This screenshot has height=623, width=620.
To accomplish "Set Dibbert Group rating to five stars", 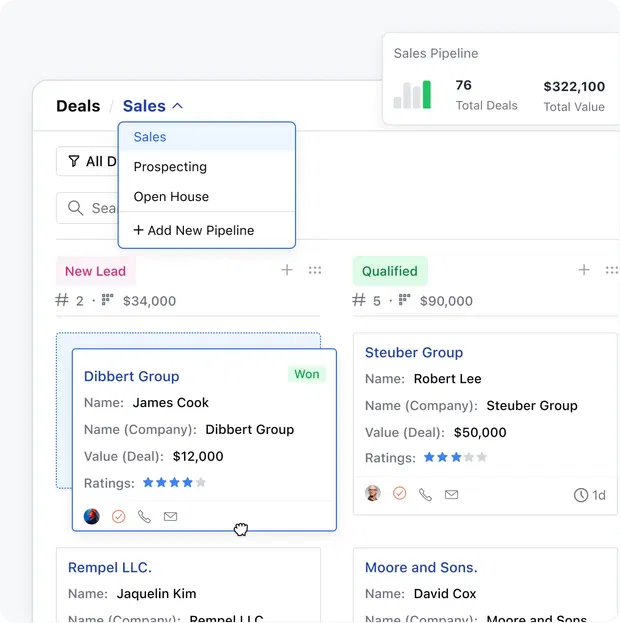I will coord(201,482).
